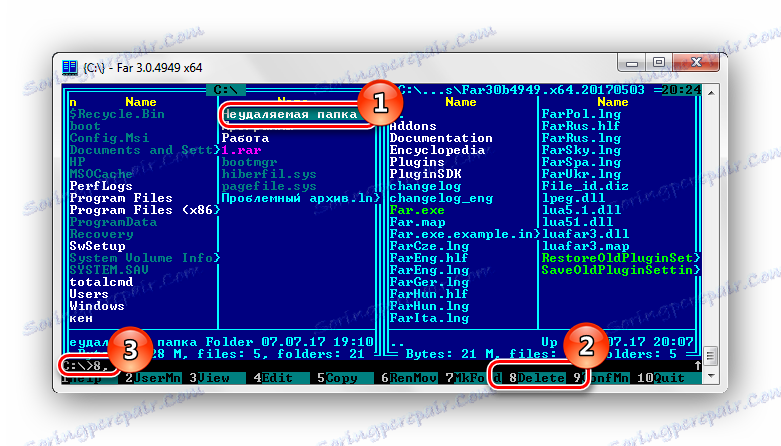This screenshot has height=446, width=781.
Task: Select the File_id.diz file
Action: click(585, 186)
